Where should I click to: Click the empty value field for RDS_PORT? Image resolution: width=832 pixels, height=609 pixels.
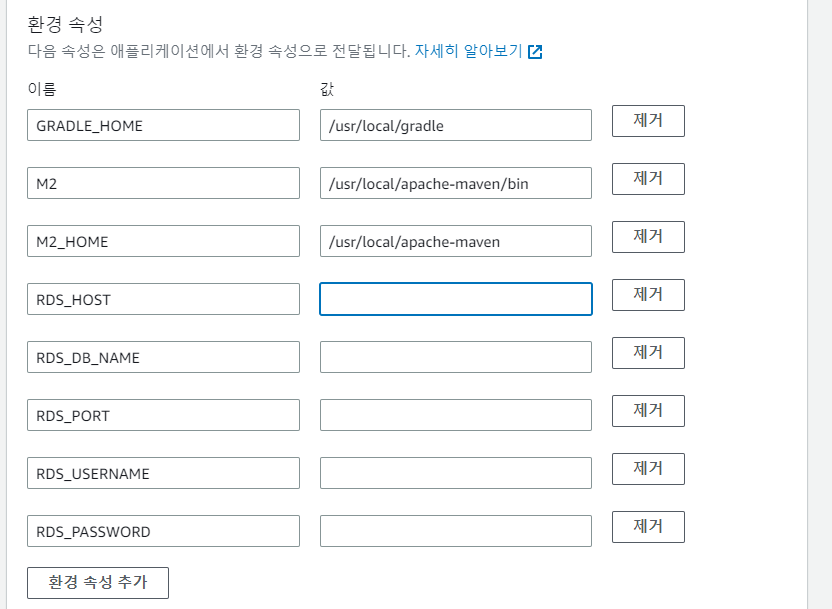coord(456,415)
